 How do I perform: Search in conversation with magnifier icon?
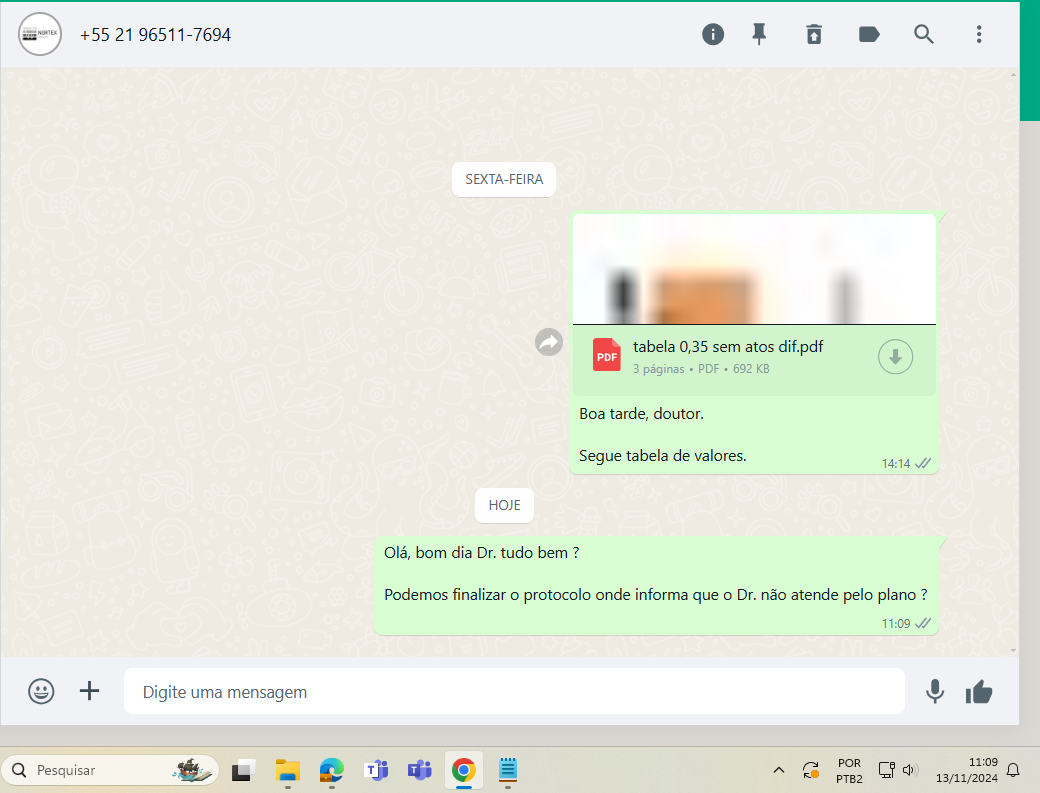(924, 35)
